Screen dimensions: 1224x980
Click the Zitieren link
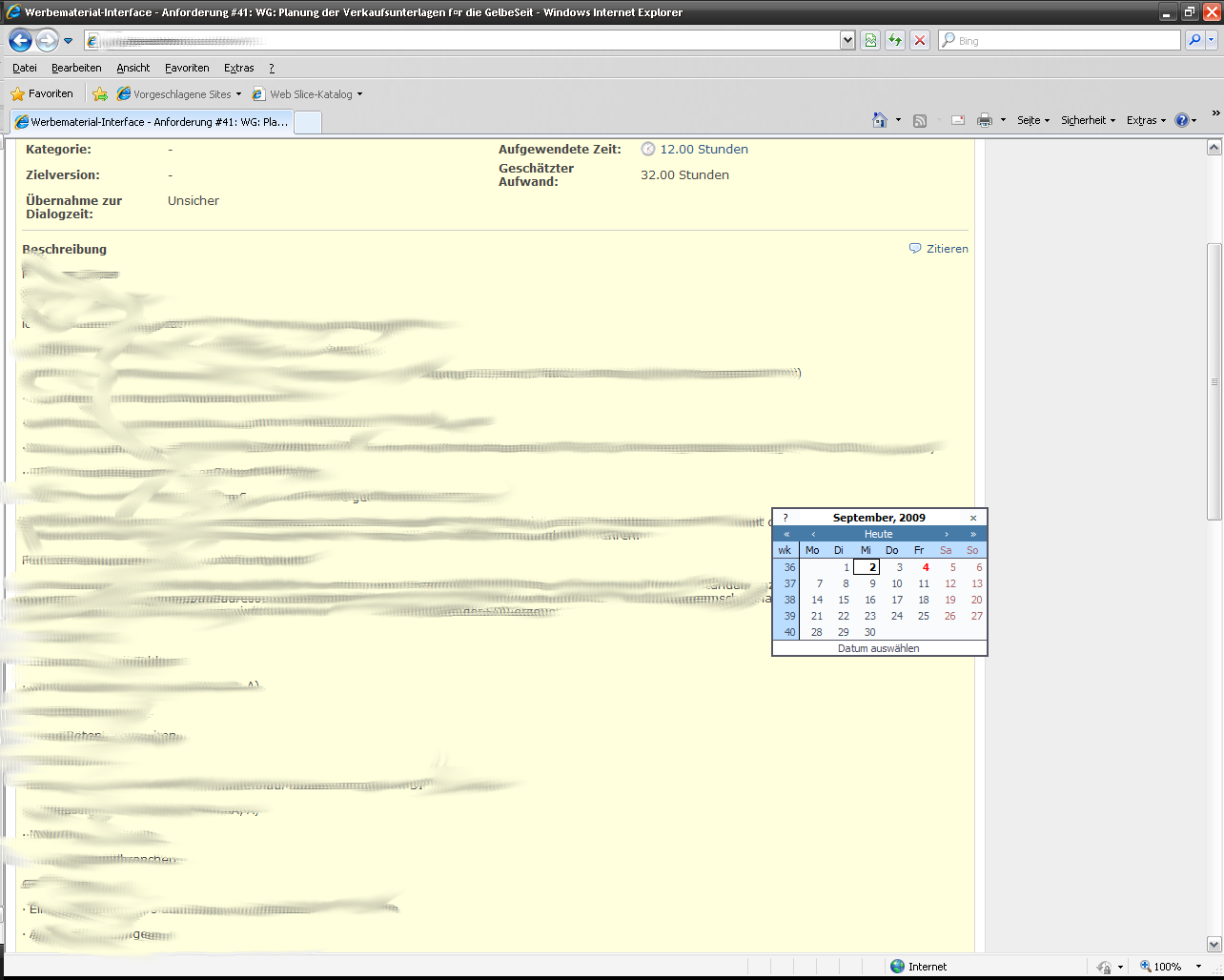click(947, 249)
